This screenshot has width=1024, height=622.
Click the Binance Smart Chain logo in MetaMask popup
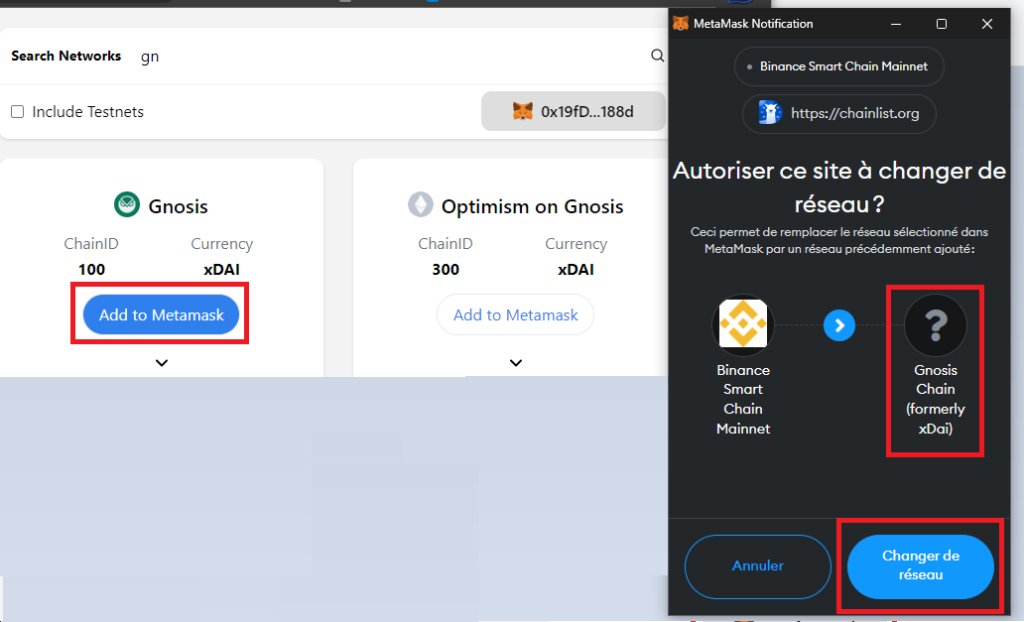click(743, 324)
